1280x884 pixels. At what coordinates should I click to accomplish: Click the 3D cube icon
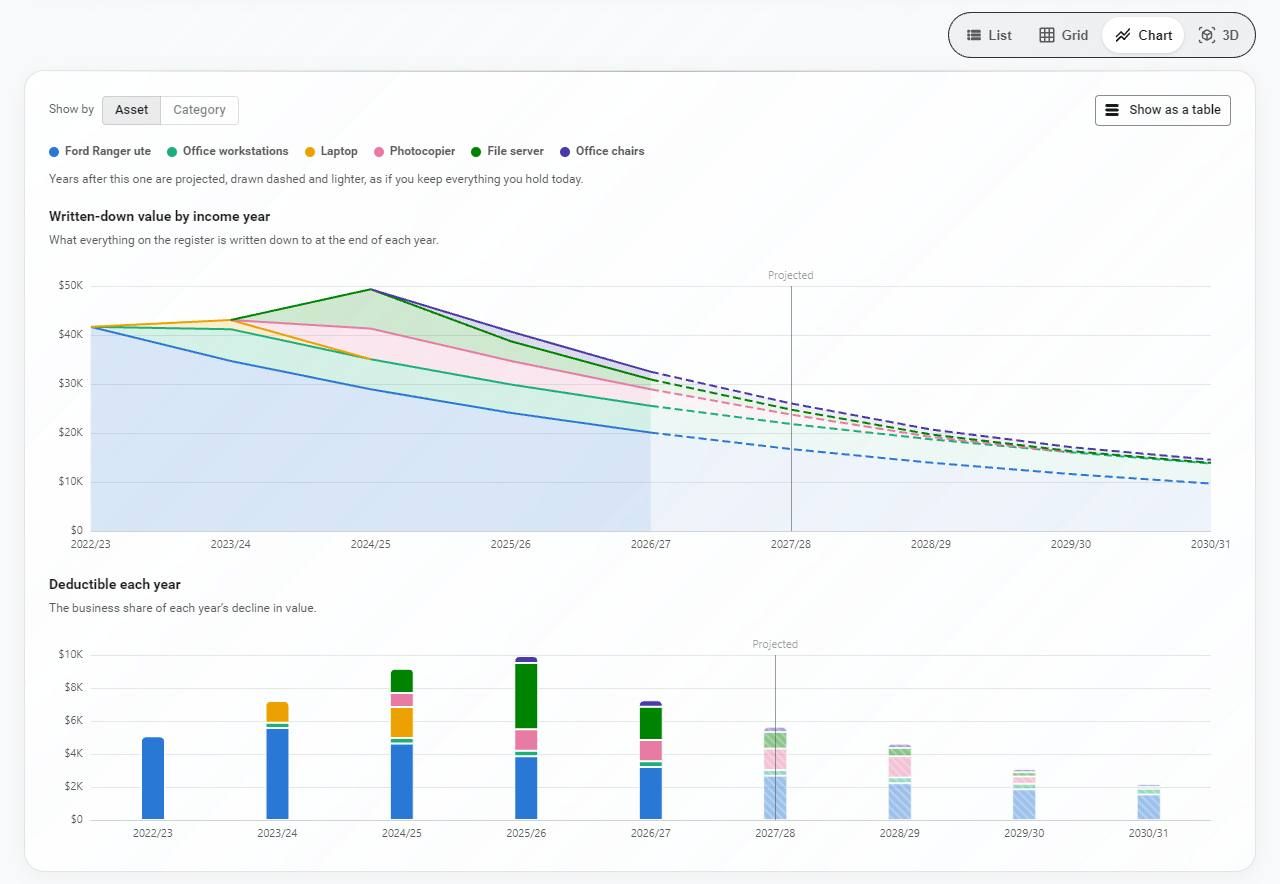click(1206, 35)
